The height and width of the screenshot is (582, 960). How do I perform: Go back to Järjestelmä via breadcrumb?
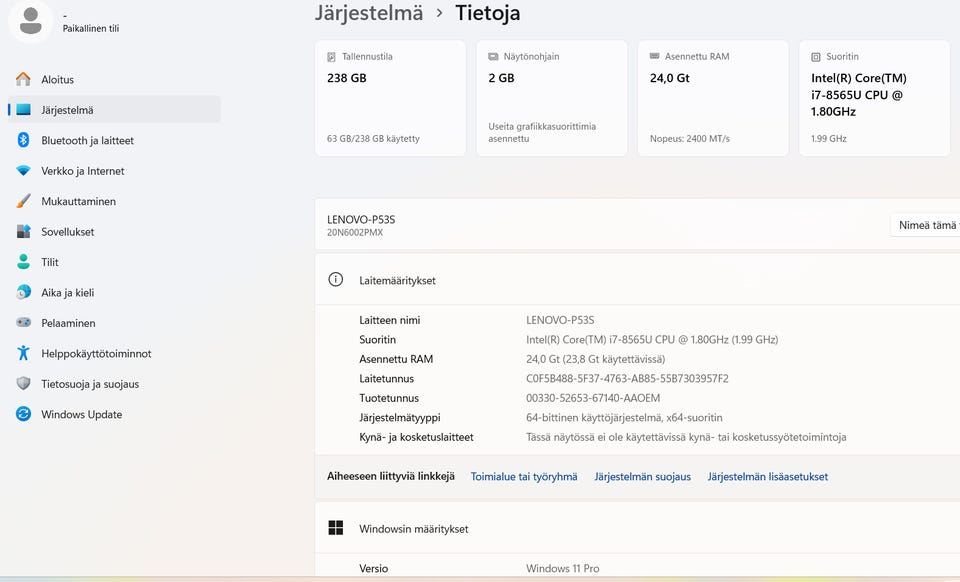point(368,14)
